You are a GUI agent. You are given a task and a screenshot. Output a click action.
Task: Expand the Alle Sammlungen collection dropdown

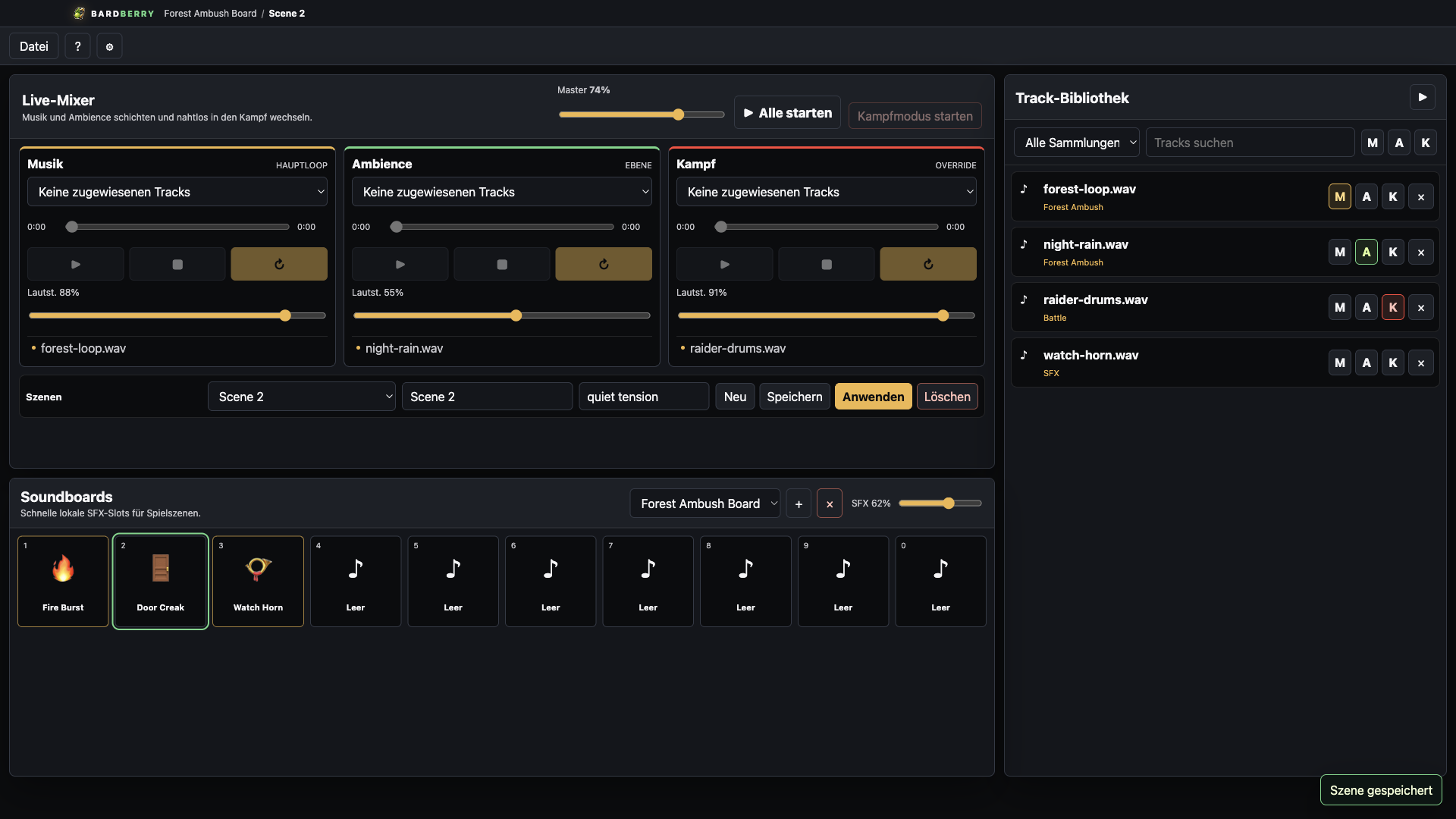coord(1077,143)
